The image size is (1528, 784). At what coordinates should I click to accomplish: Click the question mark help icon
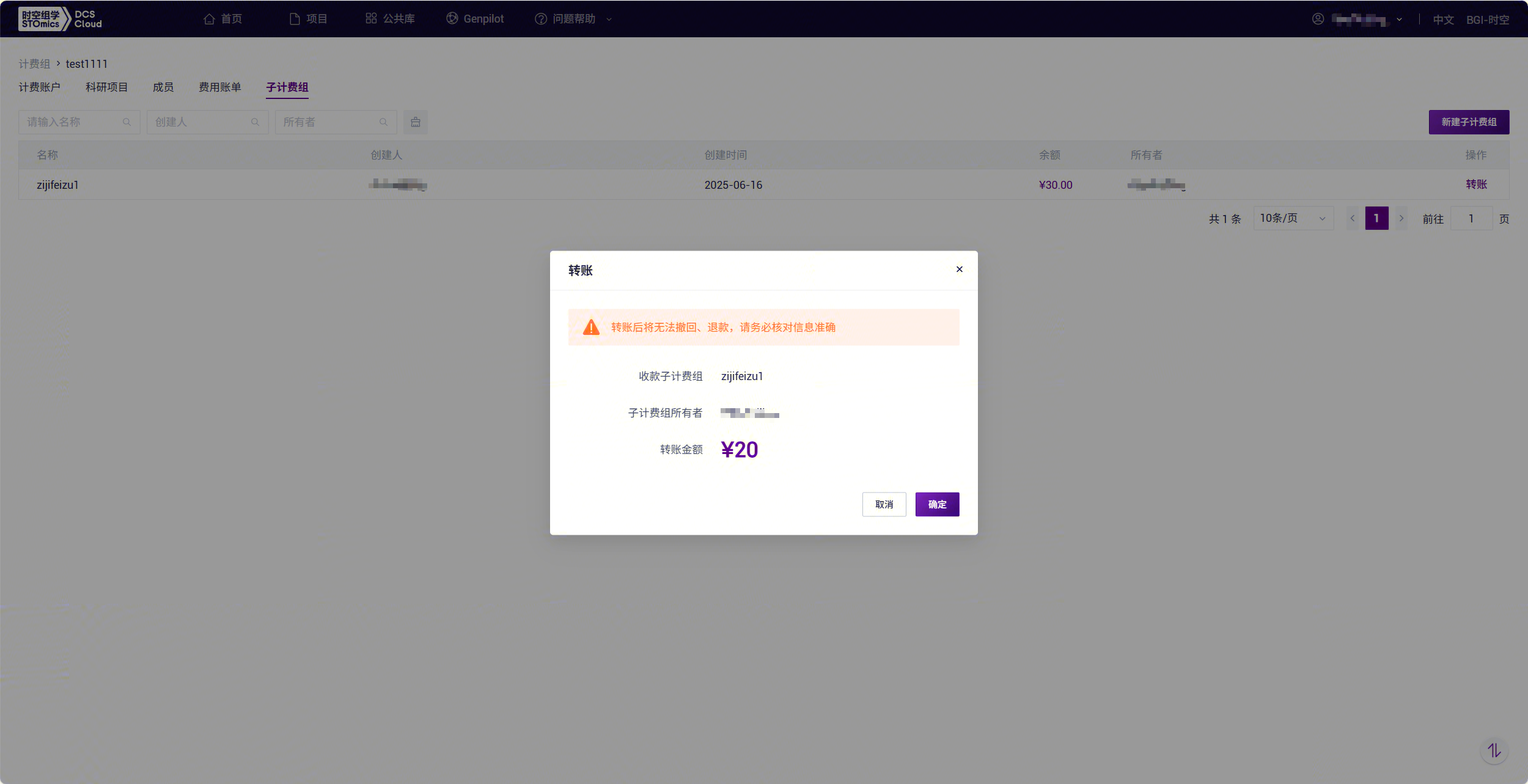click(540, 19)
